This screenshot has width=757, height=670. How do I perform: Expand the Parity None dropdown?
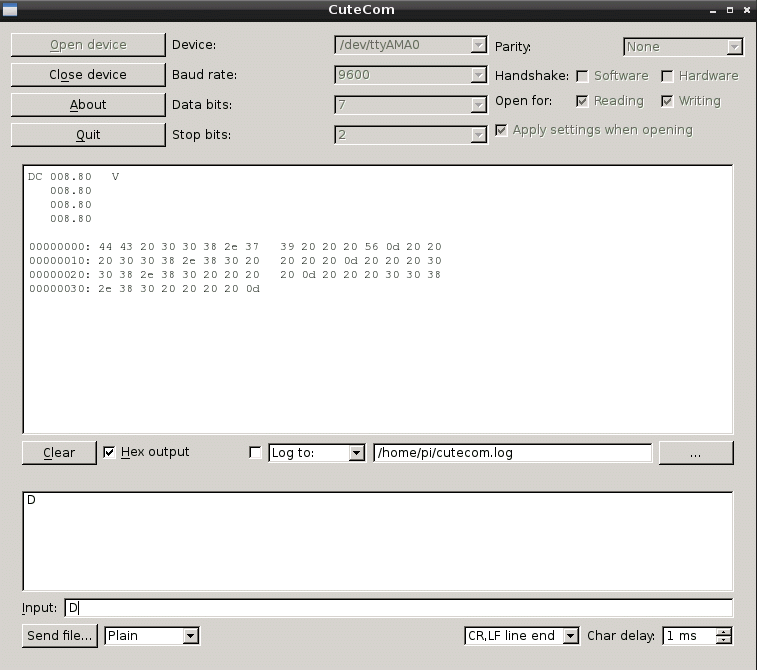734,47
